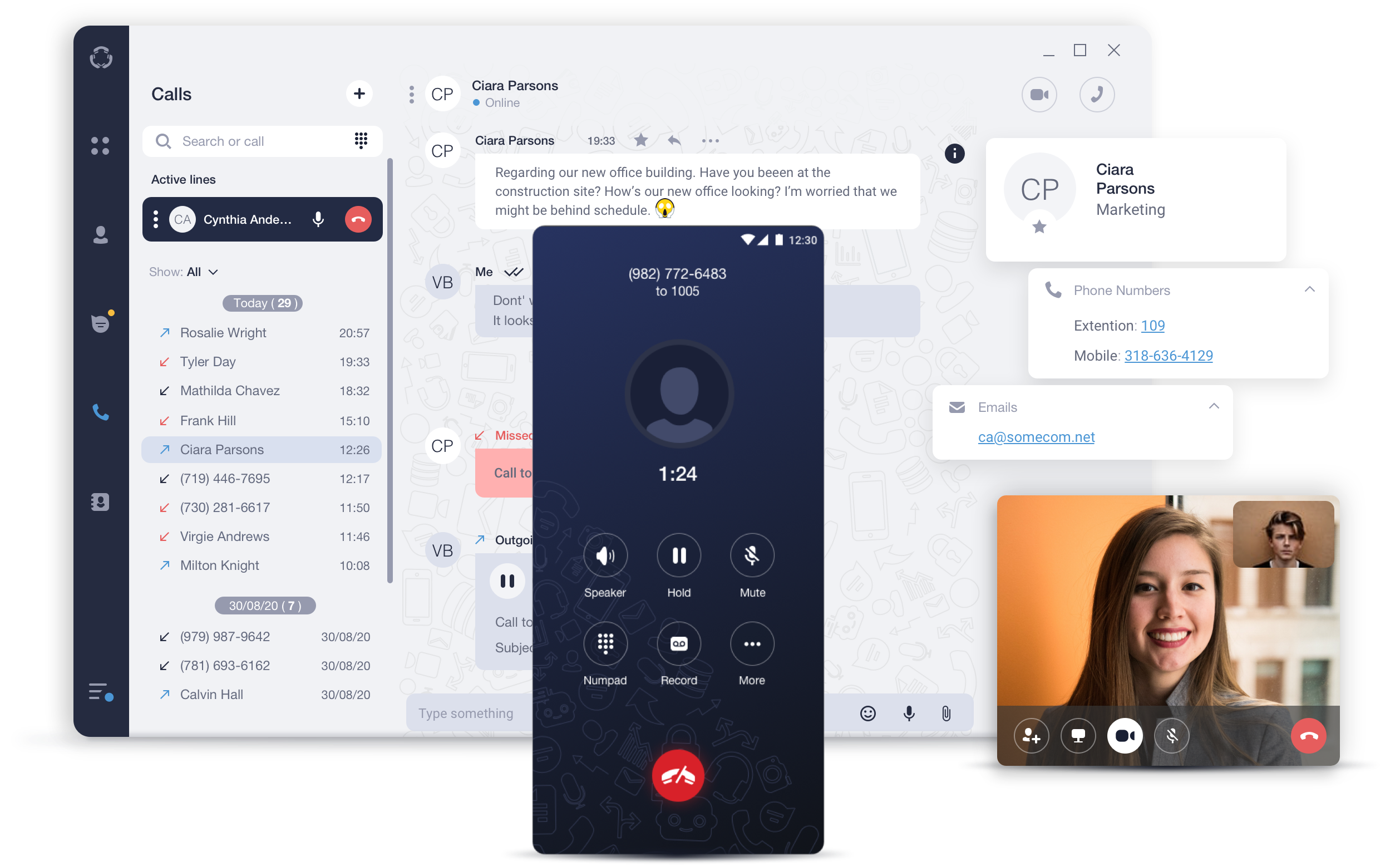This screenshot has width=1400, height=866.
Task: Click the Search or call input field
Action: coord(254,141)
